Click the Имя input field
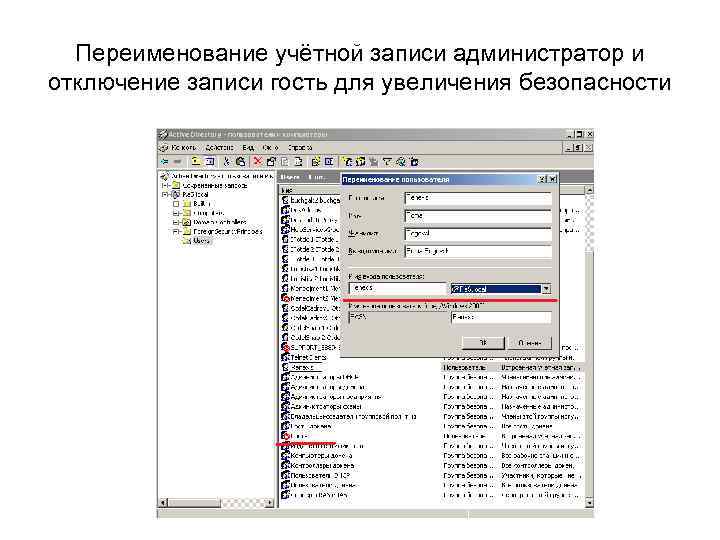 click(478, 216)
